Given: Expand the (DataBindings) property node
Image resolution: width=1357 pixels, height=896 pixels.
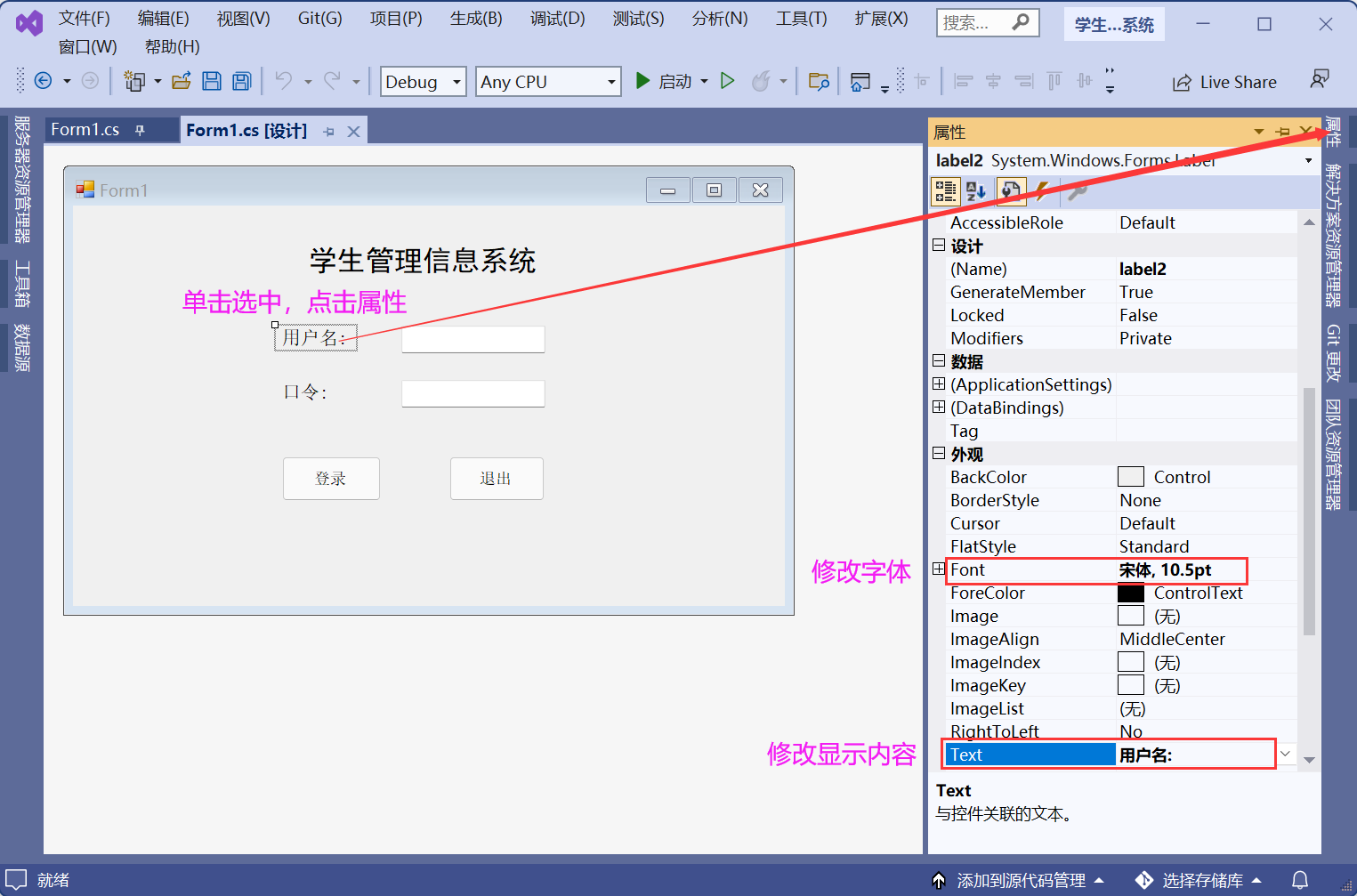Looking at the screenshot, I should coord(939,407).
